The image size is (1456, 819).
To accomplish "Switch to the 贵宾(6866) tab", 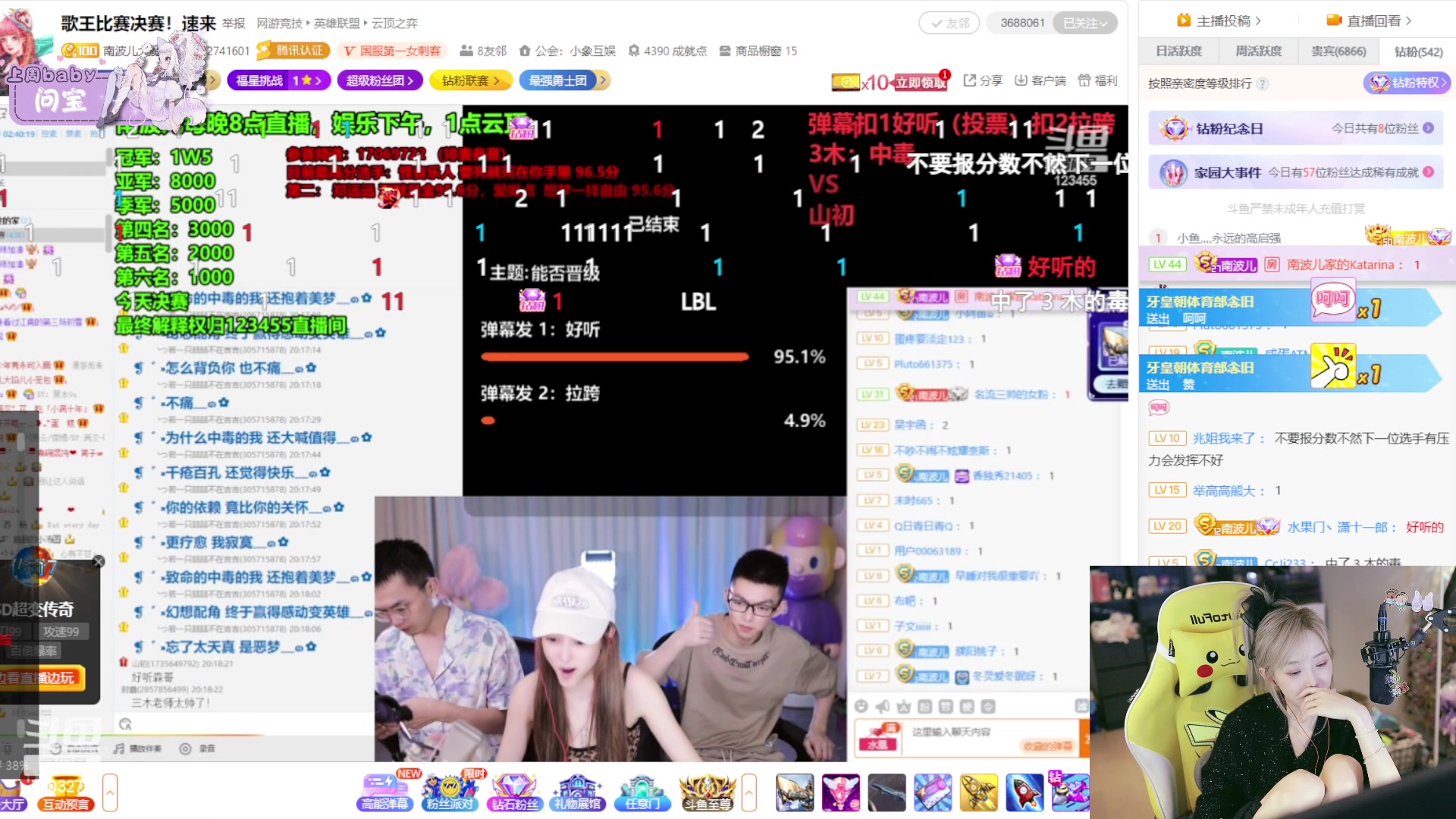I will [1338, 51].
